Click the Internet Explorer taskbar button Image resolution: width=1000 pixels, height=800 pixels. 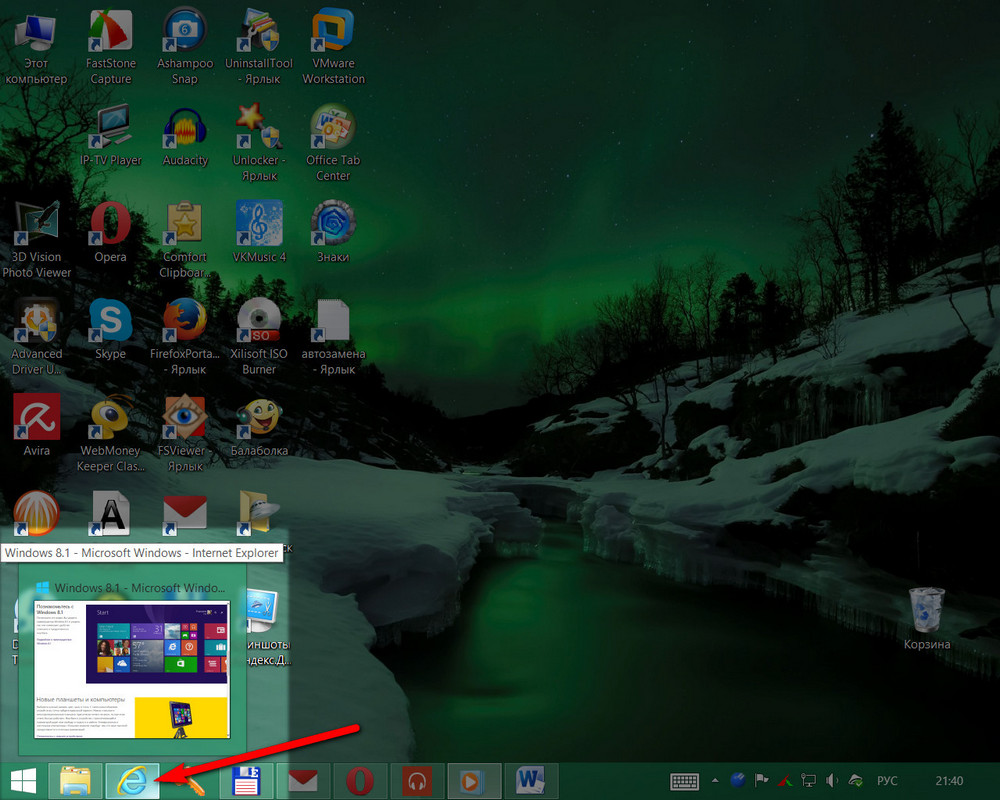(x=132, y=781)
